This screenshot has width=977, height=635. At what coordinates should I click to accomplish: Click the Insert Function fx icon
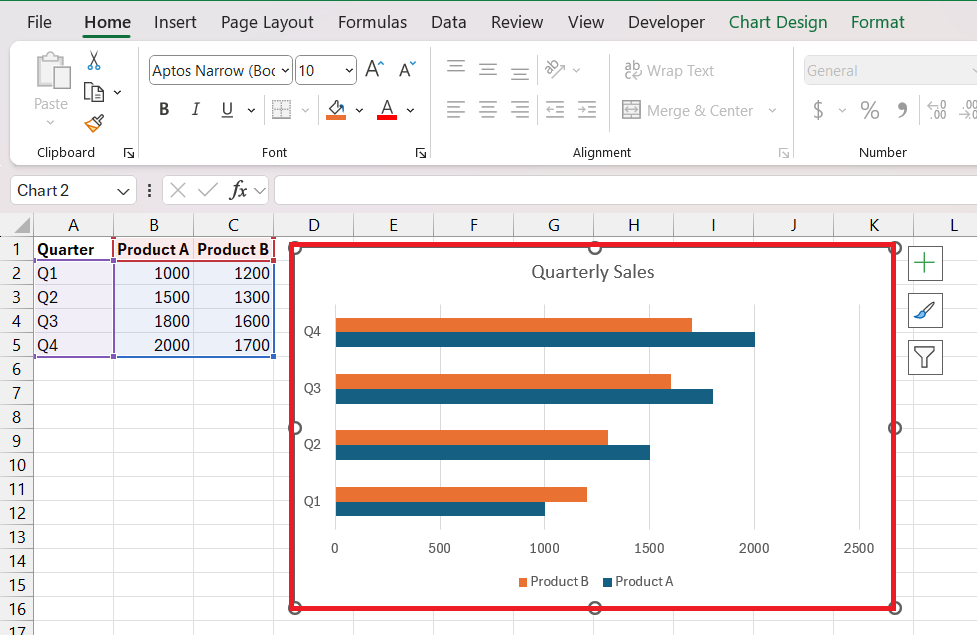[238, 190]
